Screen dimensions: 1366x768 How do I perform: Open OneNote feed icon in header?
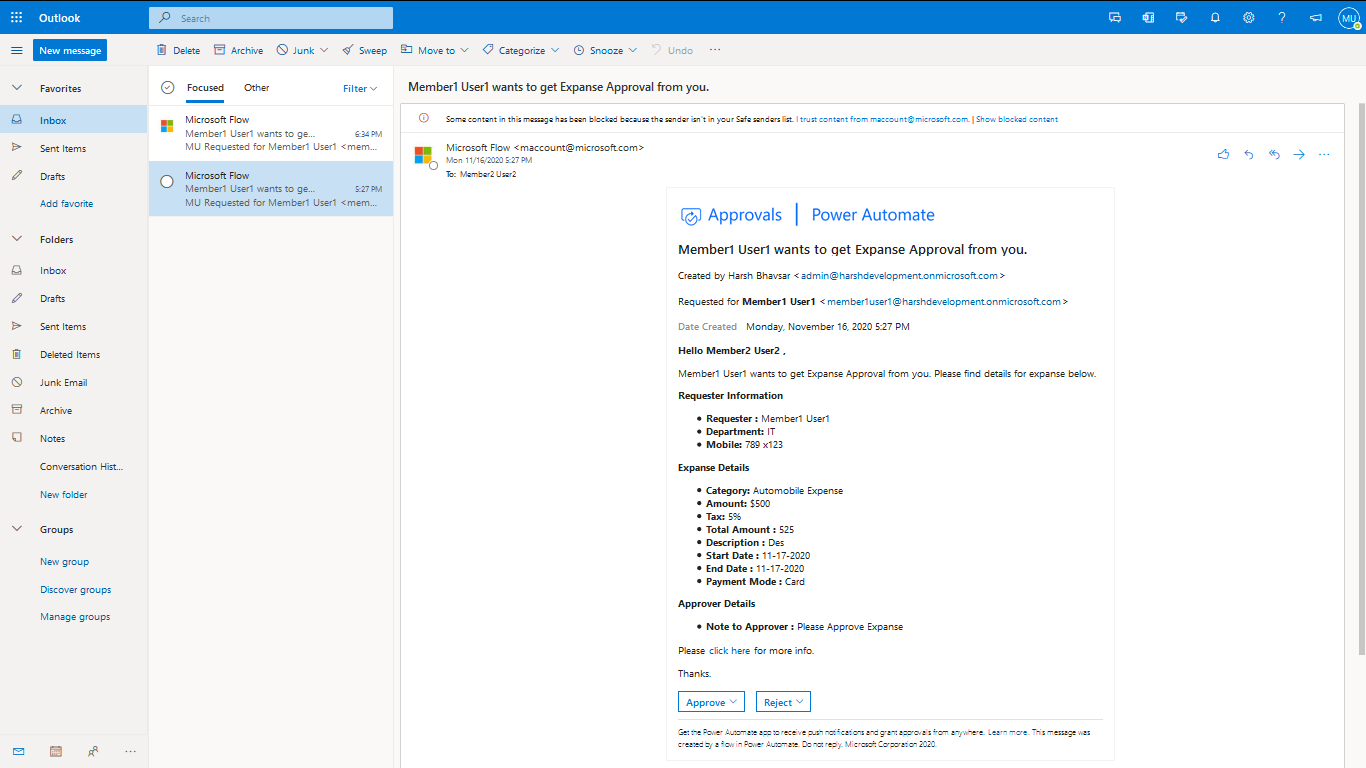(1149, 18)
